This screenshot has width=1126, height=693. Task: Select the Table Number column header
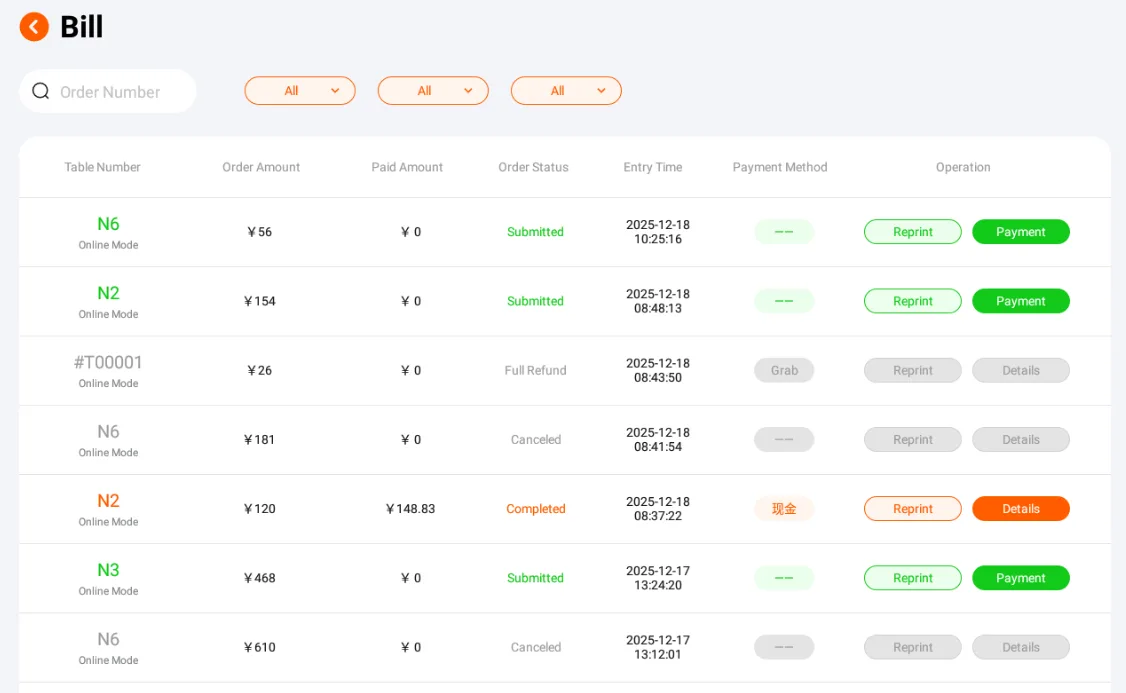coord(103,167)
